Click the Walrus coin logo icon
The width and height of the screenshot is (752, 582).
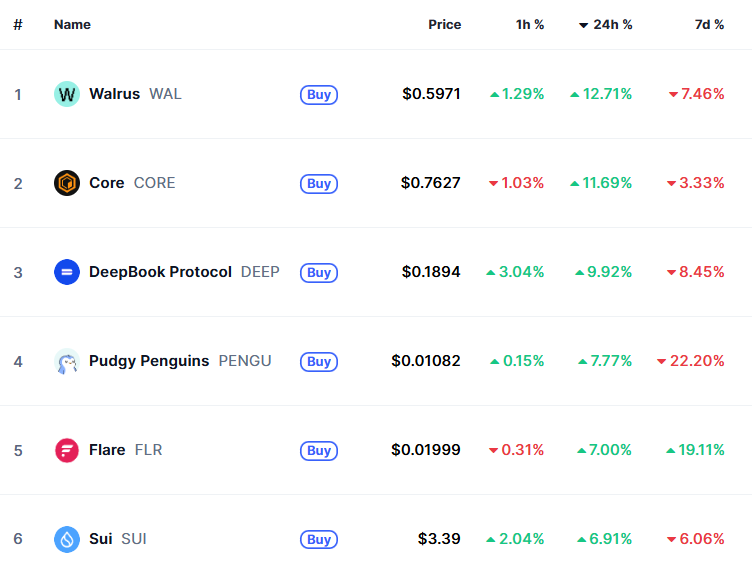pyautogui.click(x=67, y=95)
